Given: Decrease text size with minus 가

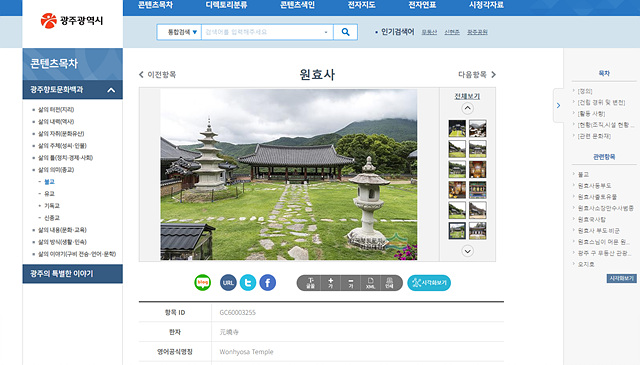Looking at the screenshot, I should click(x=351, y=283).
